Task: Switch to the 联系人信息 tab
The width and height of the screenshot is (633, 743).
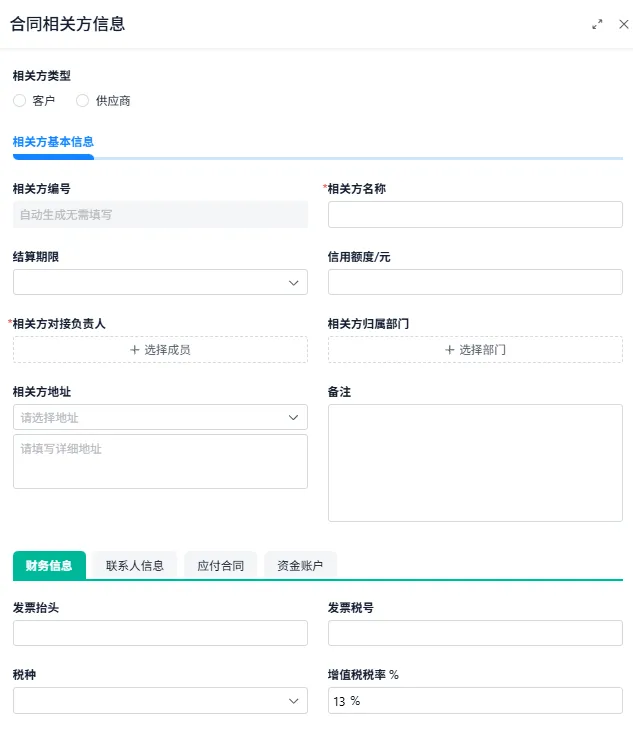Action: coord(135,565)
